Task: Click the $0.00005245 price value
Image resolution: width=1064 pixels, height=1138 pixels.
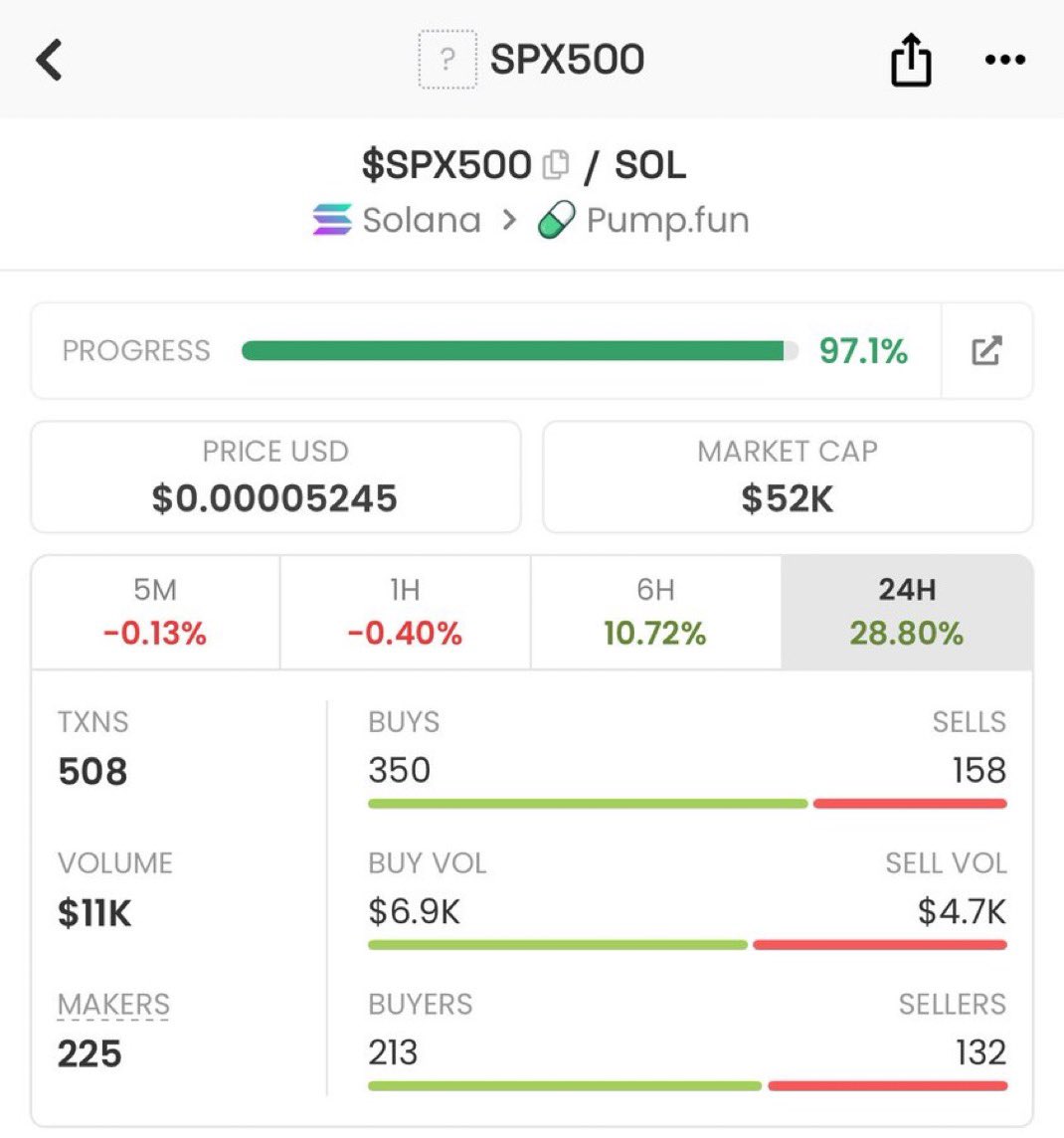Action: coord(274,498)
